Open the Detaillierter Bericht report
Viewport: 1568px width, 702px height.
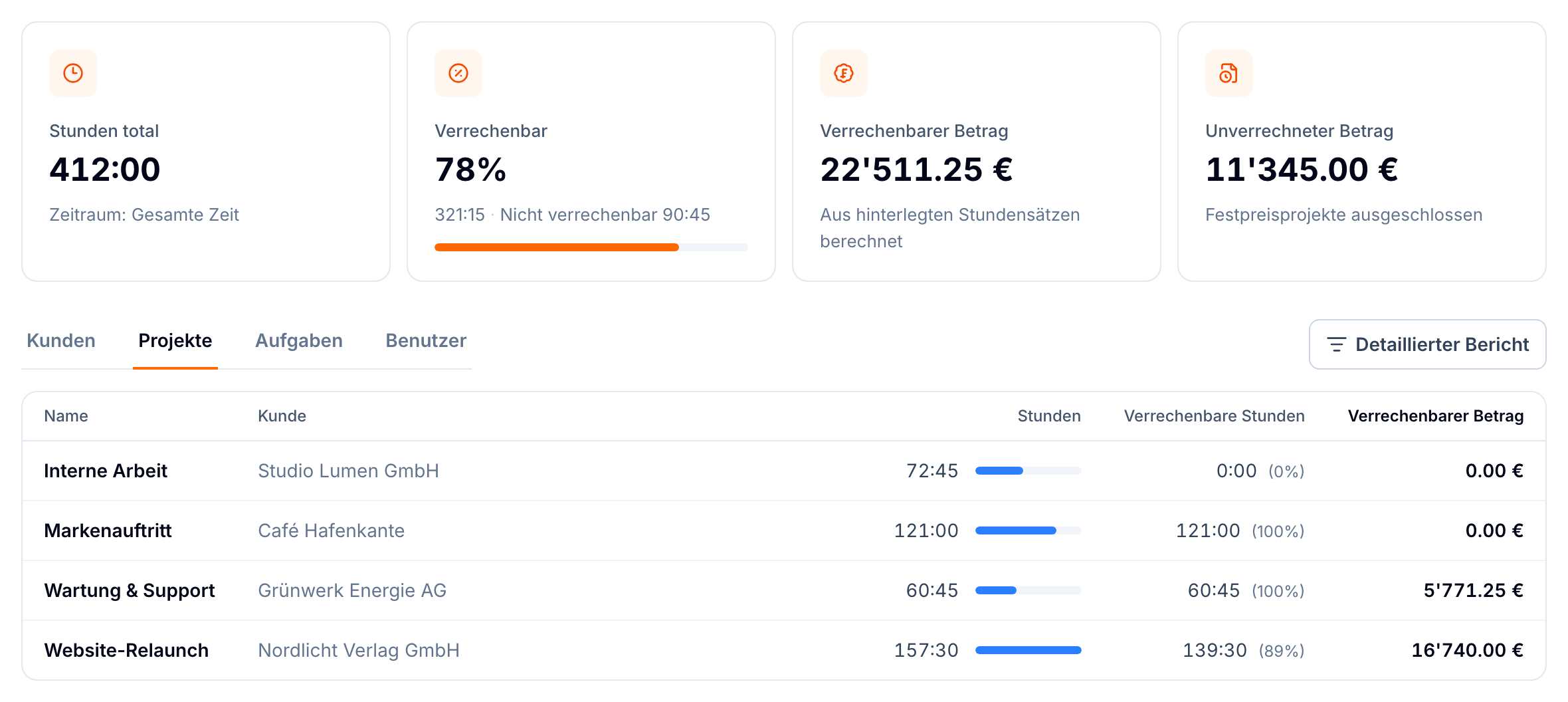(1427, 344)
